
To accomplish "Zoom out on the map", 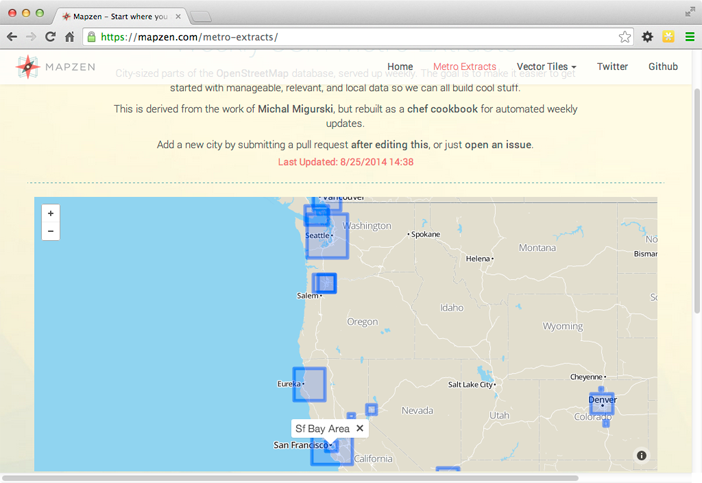I will click(x=51, y=231).
